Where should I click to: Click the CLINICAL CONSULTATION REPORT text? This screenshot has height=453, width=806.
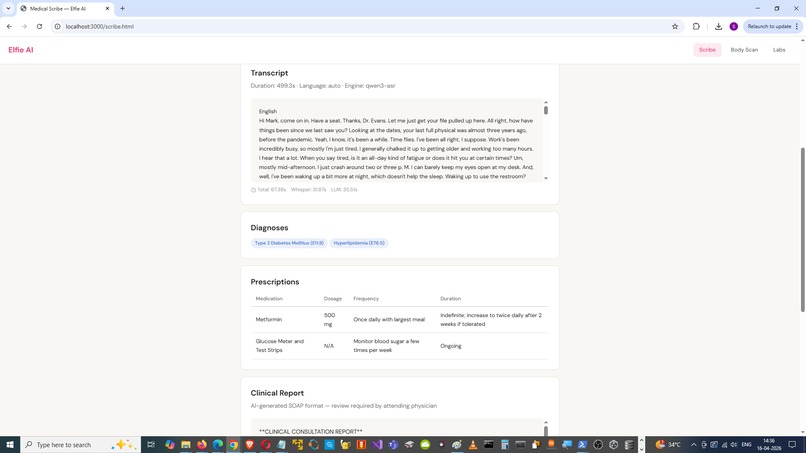310,432
